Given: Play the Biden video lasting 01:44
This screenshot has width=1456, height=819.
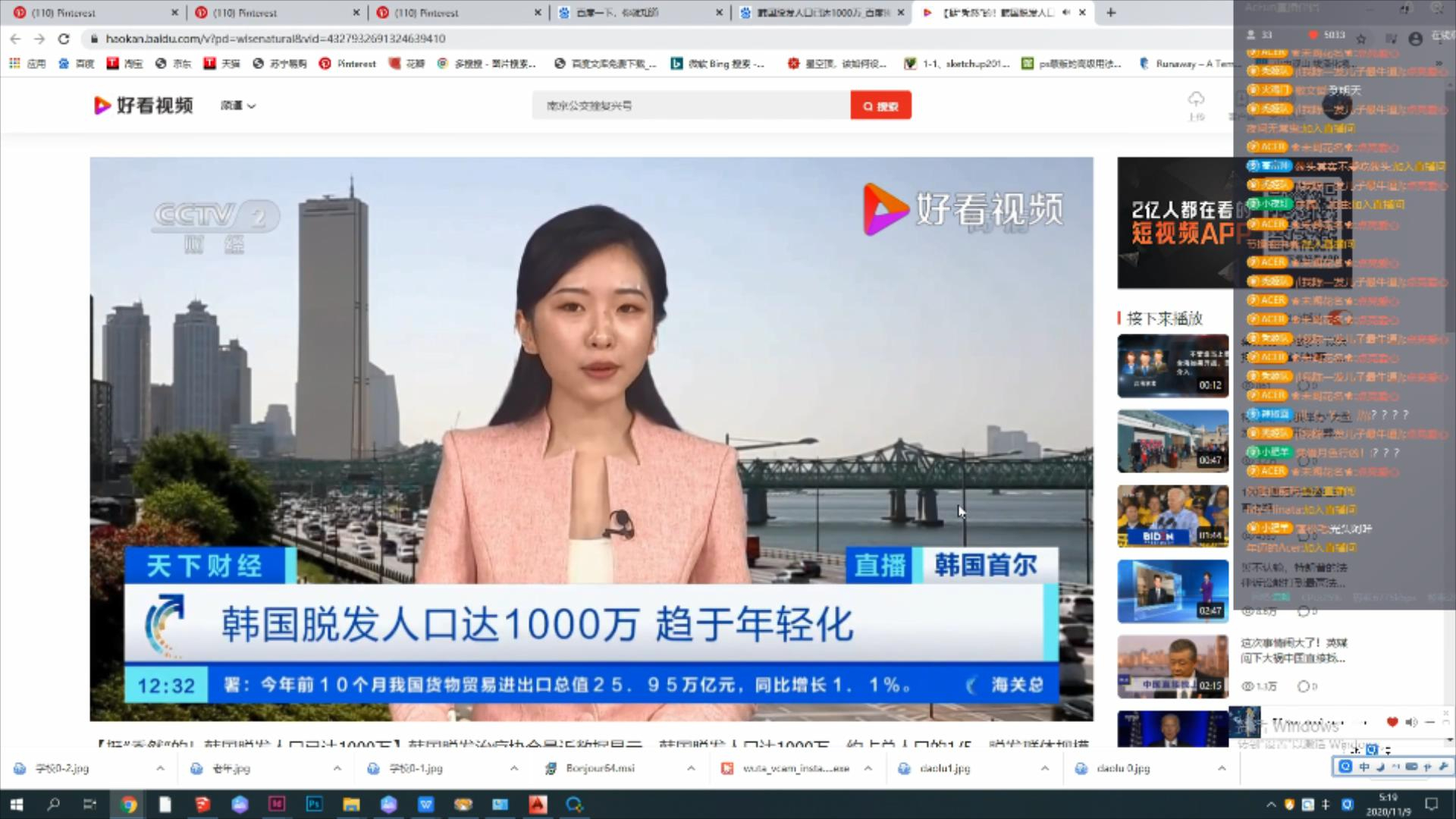Looking at the screenshot, I should pyautogui.click(x=1173, y=516).
